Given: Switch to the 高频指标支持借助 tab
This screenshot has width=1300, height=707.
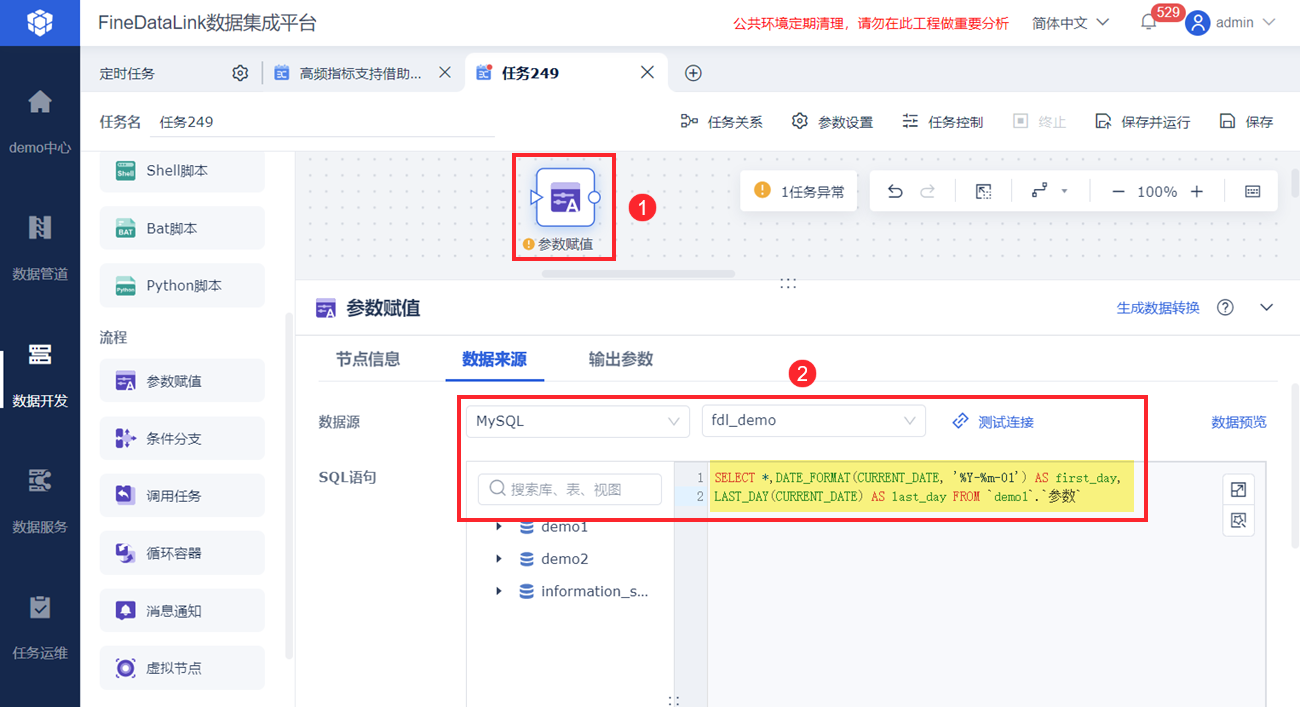Looking at the screenshot, I should tap(361, 73).
